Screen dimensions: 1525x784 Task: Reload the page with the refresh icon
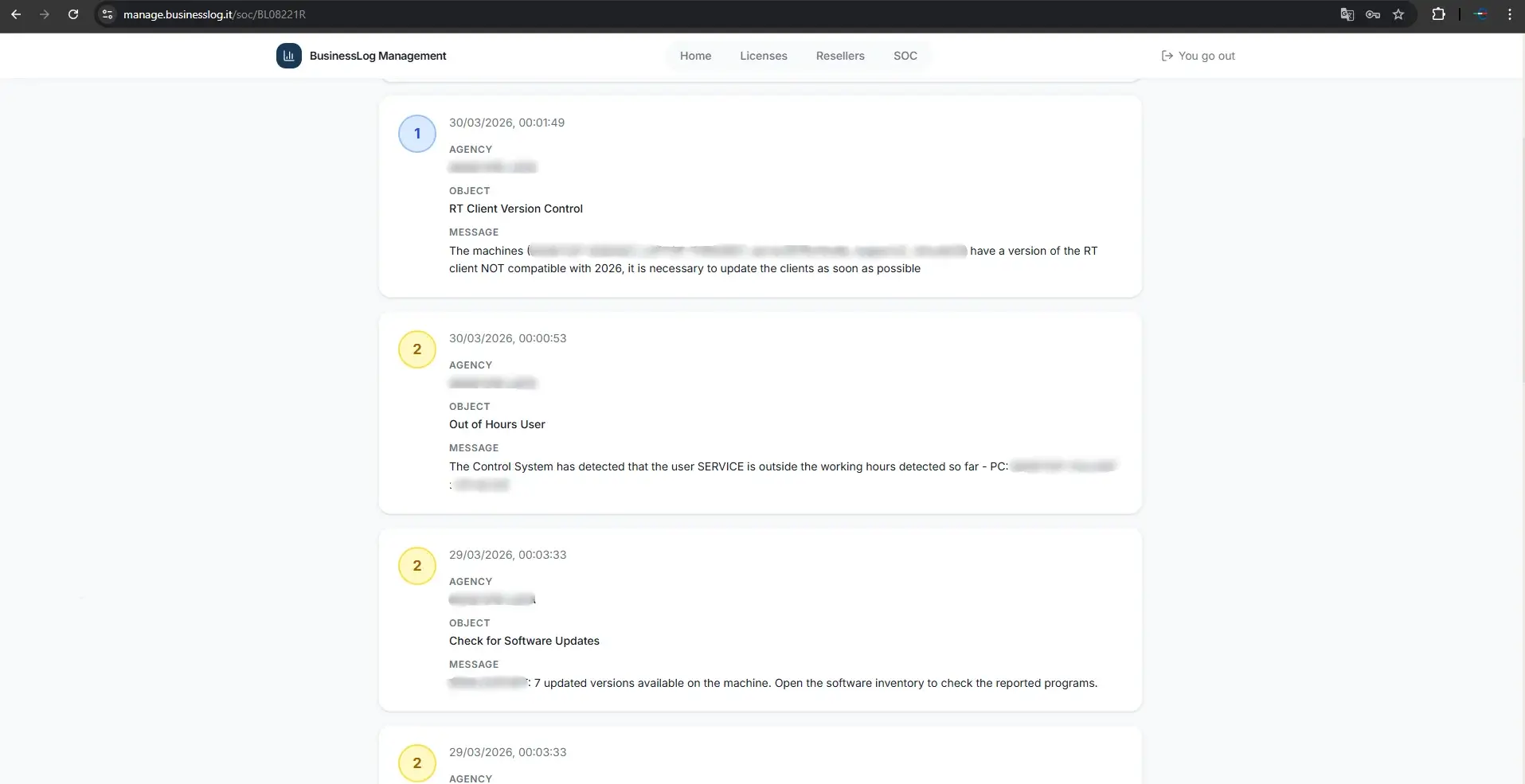[73, 14]
